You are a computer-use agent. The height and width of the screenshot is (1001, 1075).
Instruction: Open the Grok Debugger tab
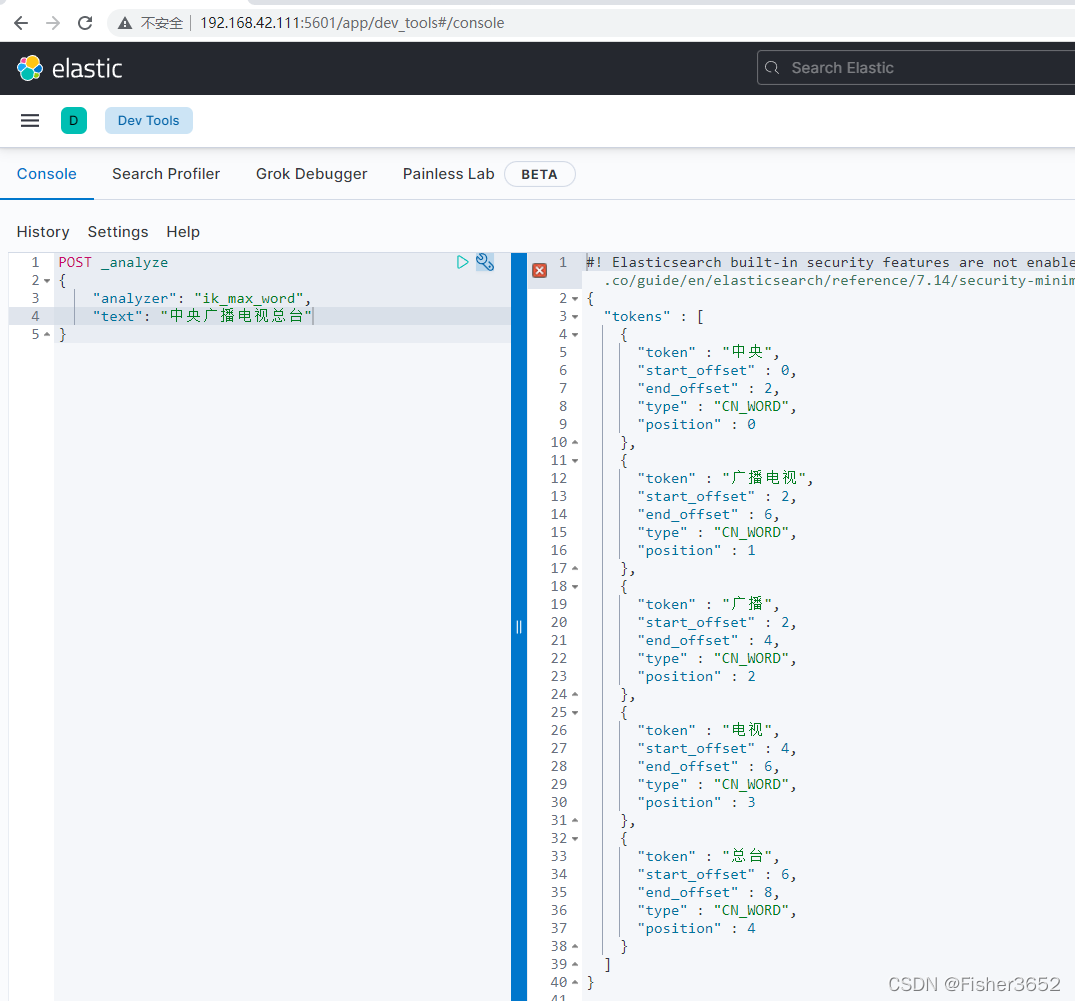311,174
